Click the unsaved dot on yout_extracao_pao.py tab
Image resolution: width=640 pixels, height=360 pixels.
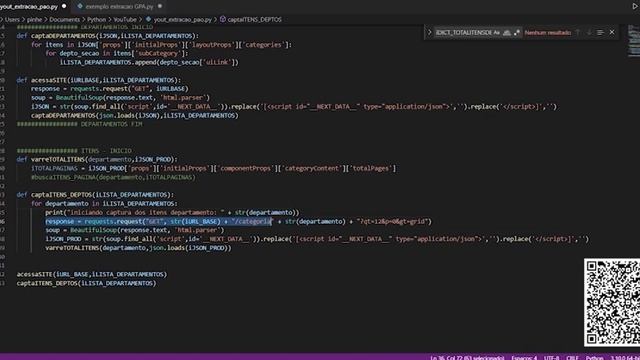tap(64, 6)
